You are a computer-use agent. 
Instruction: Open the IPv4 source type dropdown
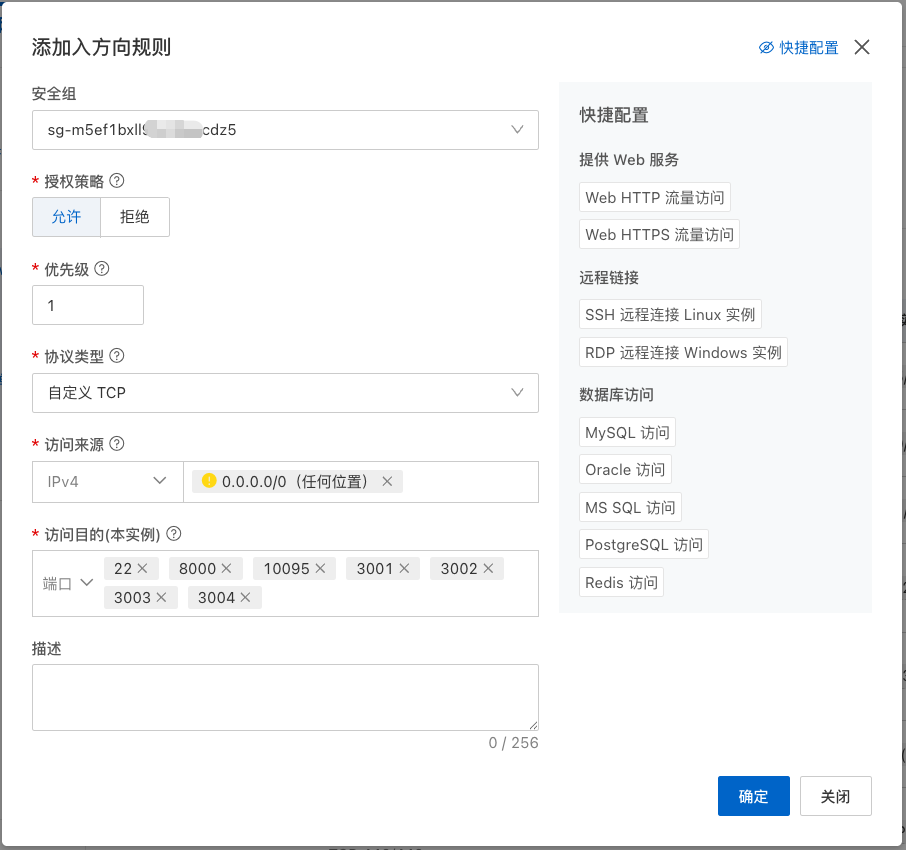107,481
